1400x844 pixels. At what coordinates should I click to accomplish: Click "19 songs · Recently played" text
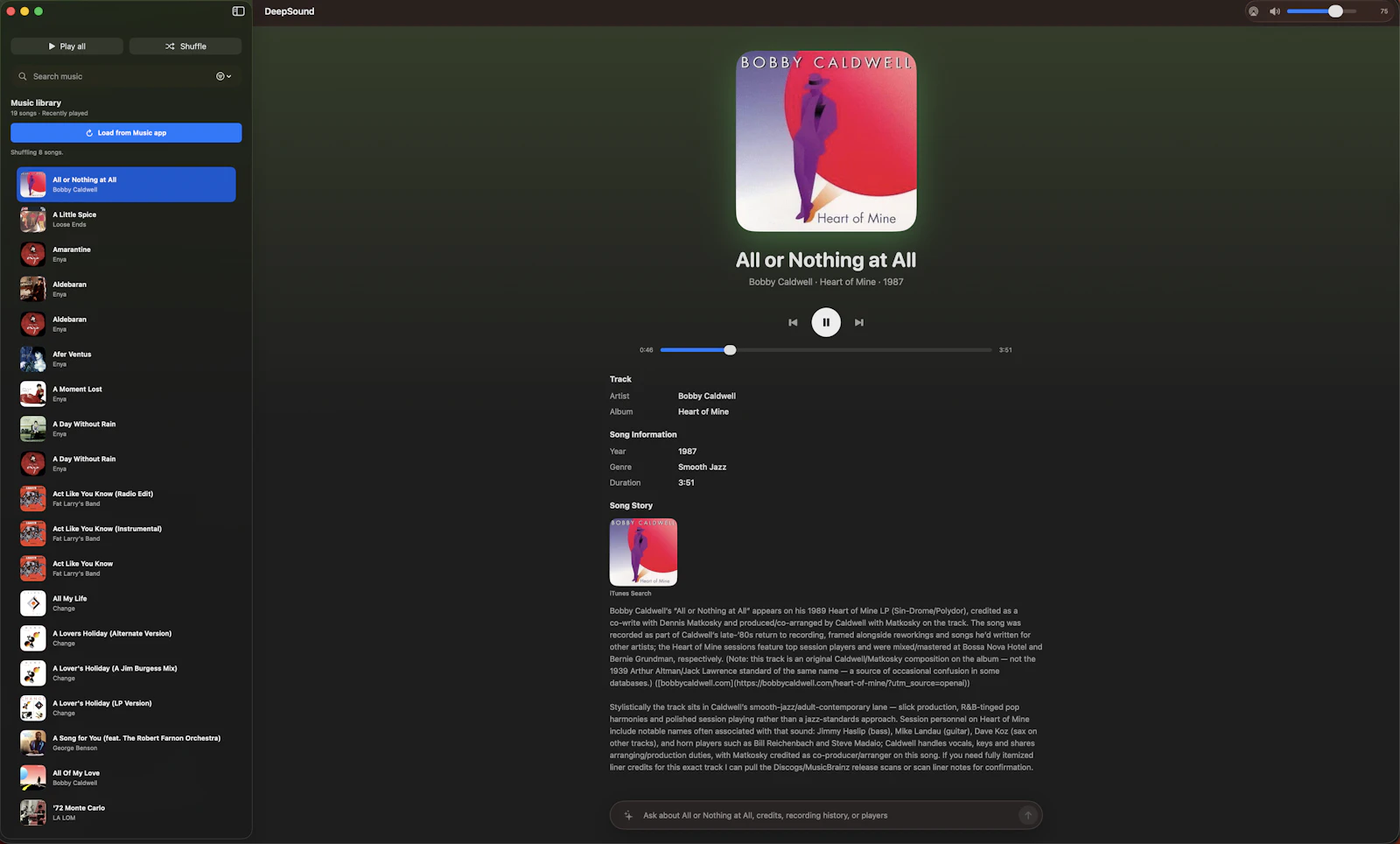[x=49, y=113]
